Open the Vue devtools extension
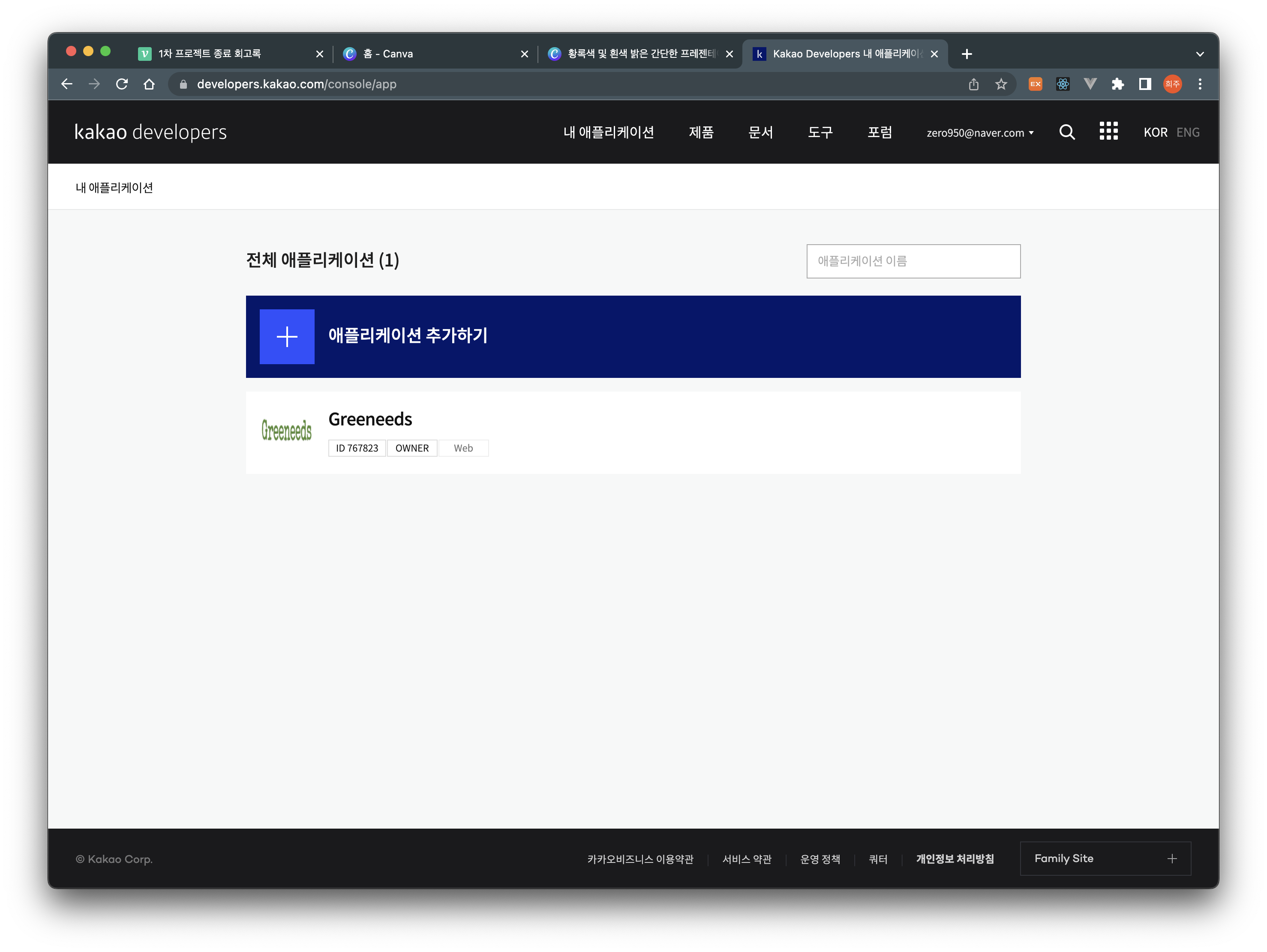 [1090, 84]
